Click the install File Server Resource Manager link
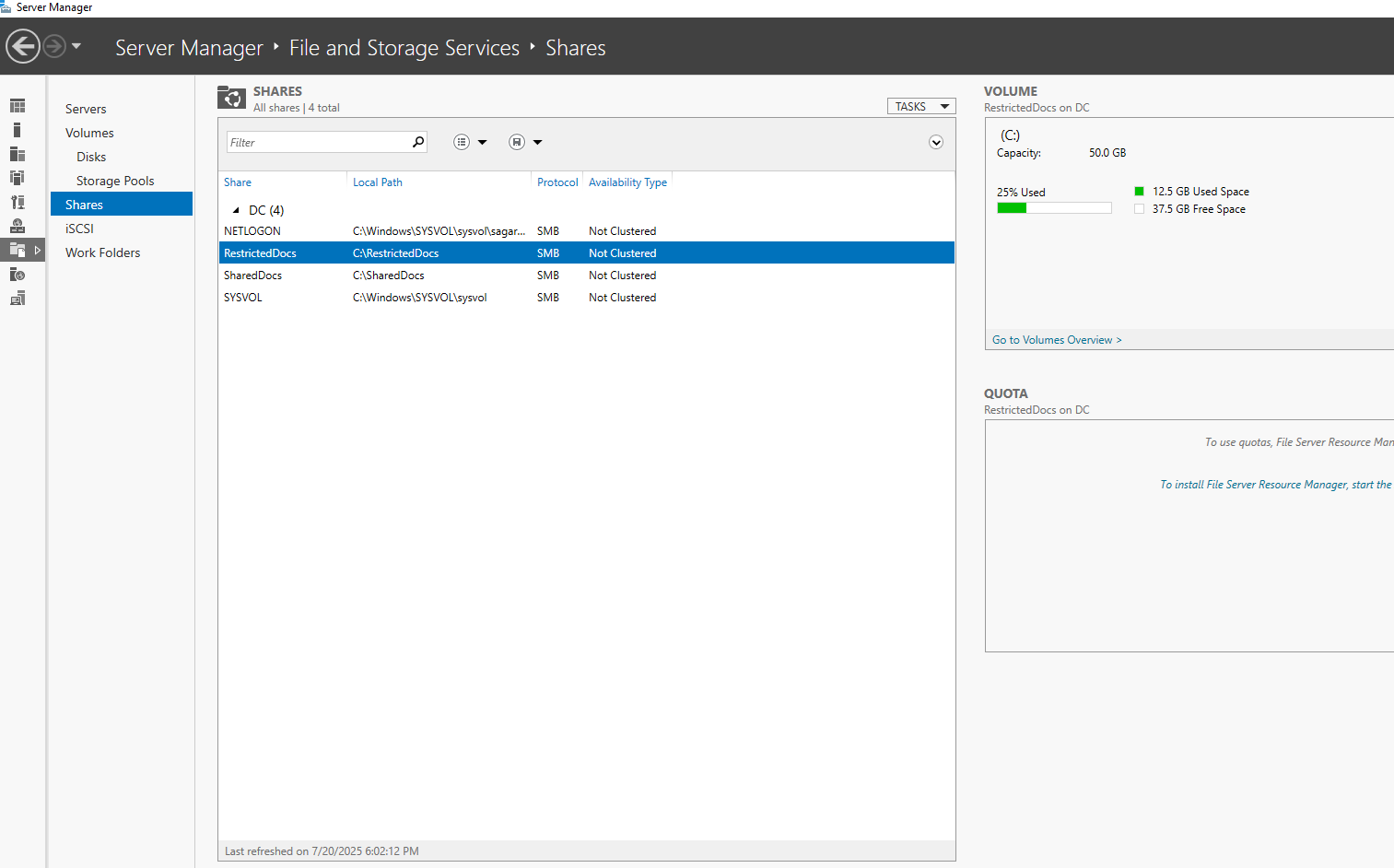The height and width of the screenshot is (868, 1394). click(x=1276, y=485)
